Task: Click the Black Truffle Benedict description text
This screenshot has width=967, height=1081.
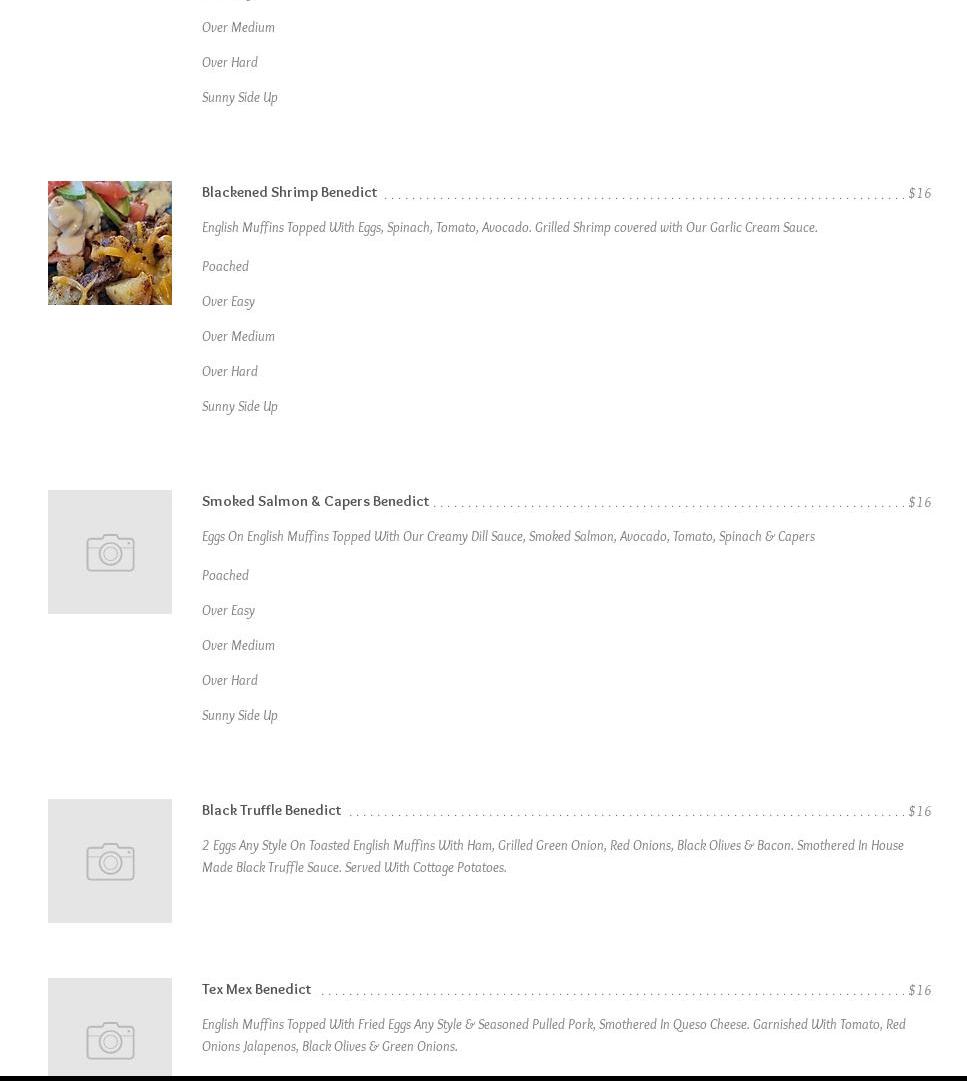Action: 553,856
